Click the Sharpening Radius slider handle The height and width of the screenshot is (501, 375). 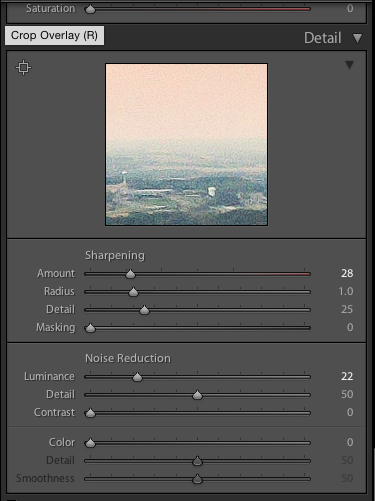(133, 292)
